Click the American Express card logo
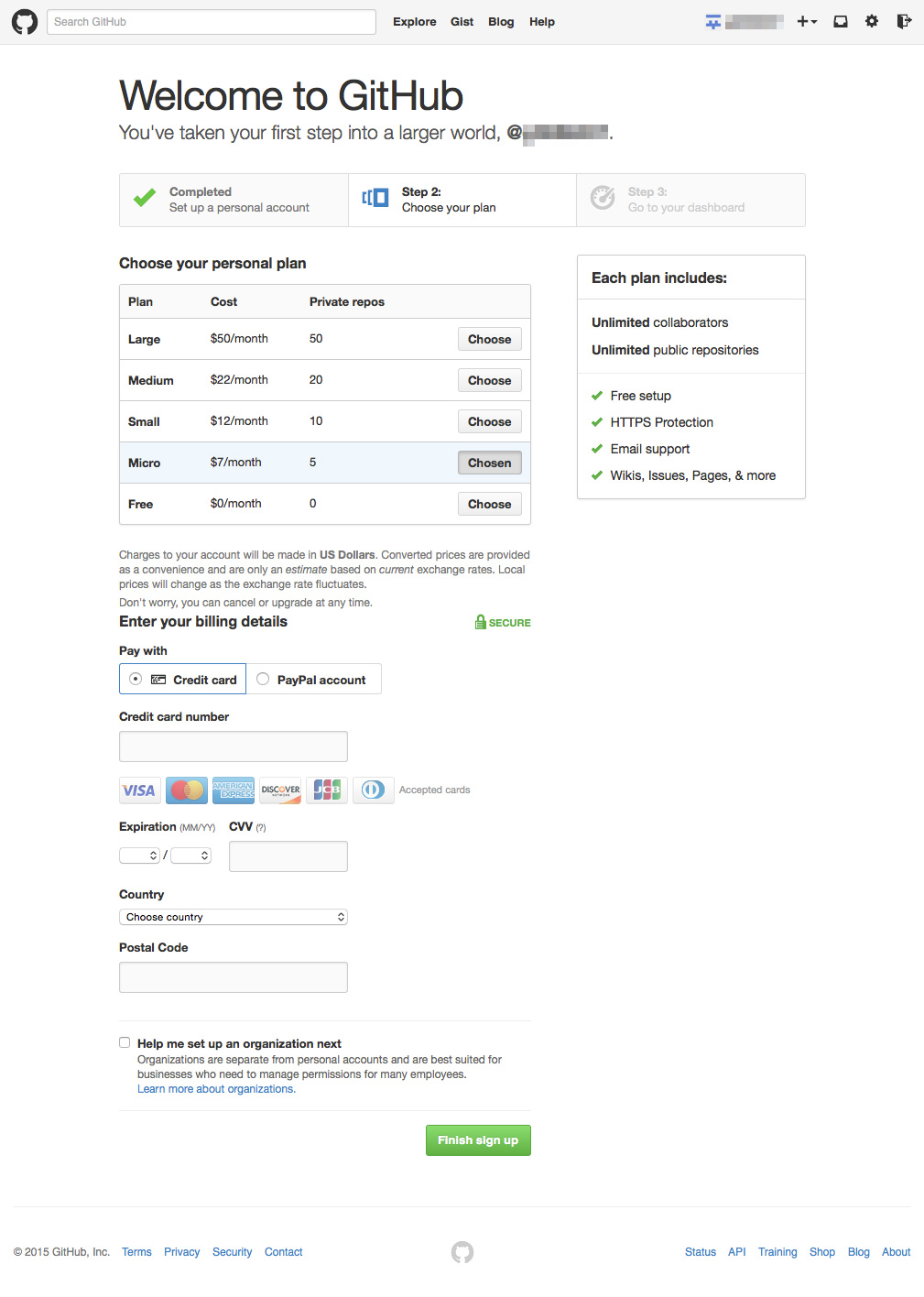This screenshot has height=1297, width=924. [x=234, y=790]
